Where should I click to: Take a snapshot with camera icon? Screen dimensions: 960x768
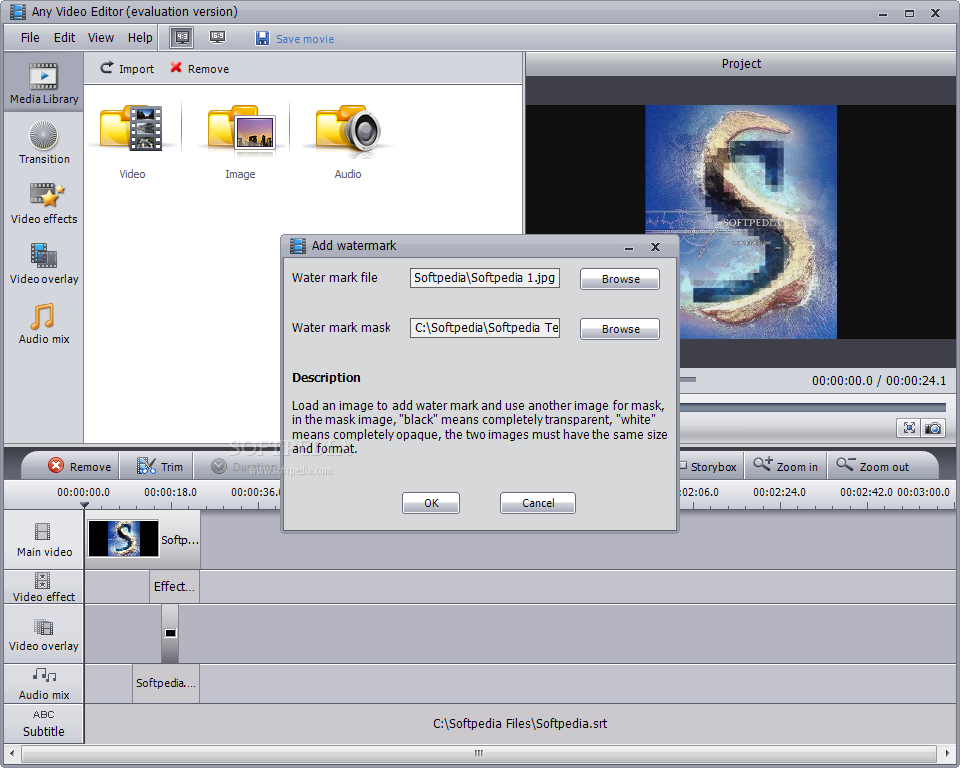click(933, 427)
